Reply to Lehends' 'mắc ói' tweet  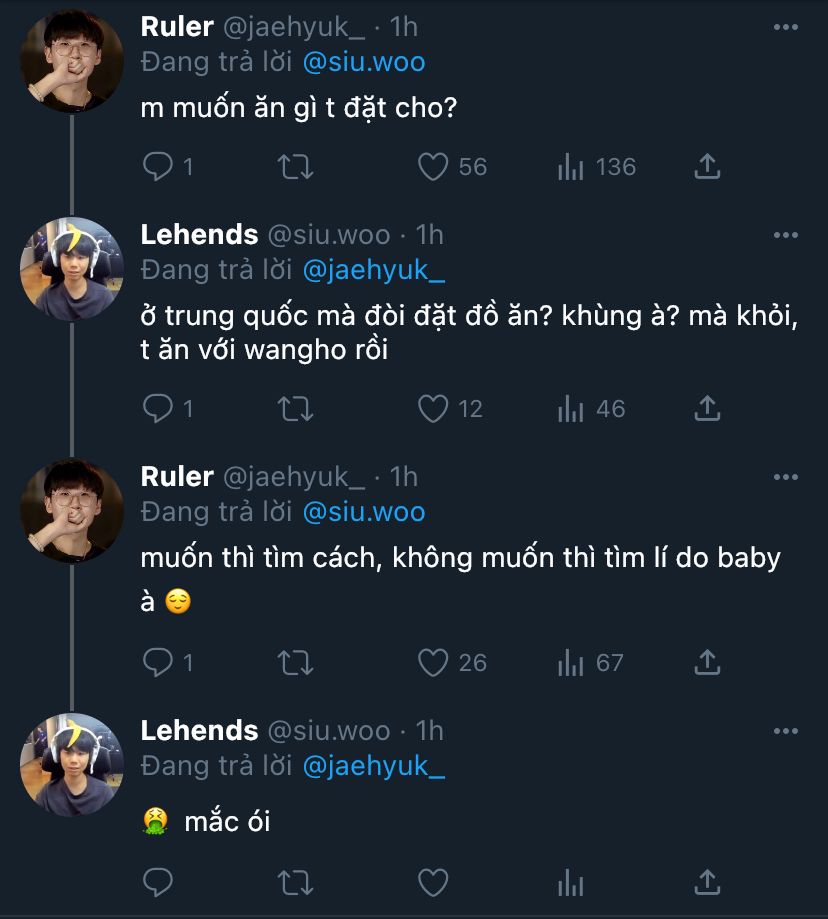158,882
